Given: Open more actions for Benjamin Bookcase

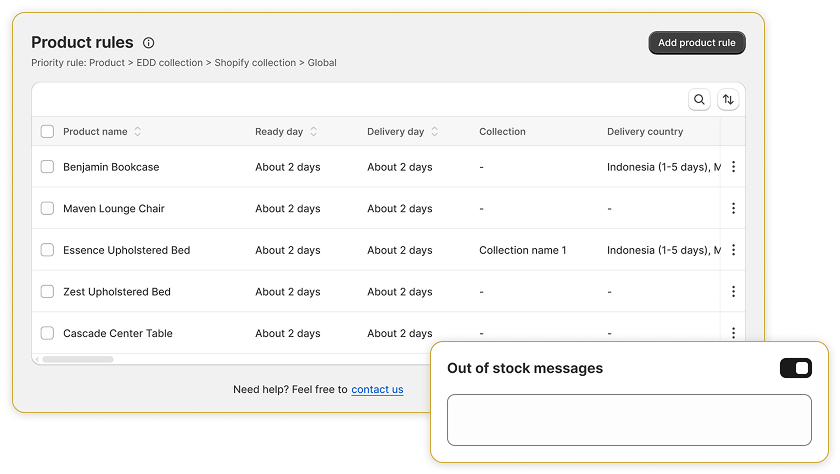Looking at the screenshot, I should [x=733, y=167].
